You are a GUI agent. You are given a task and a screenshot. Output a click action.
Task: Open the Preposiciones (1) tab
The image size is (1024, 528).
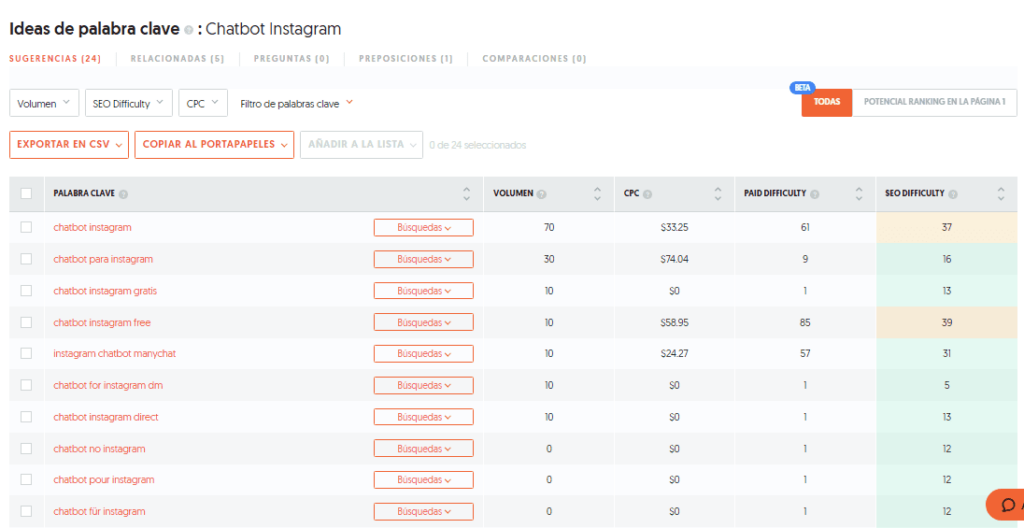point(406,58)
